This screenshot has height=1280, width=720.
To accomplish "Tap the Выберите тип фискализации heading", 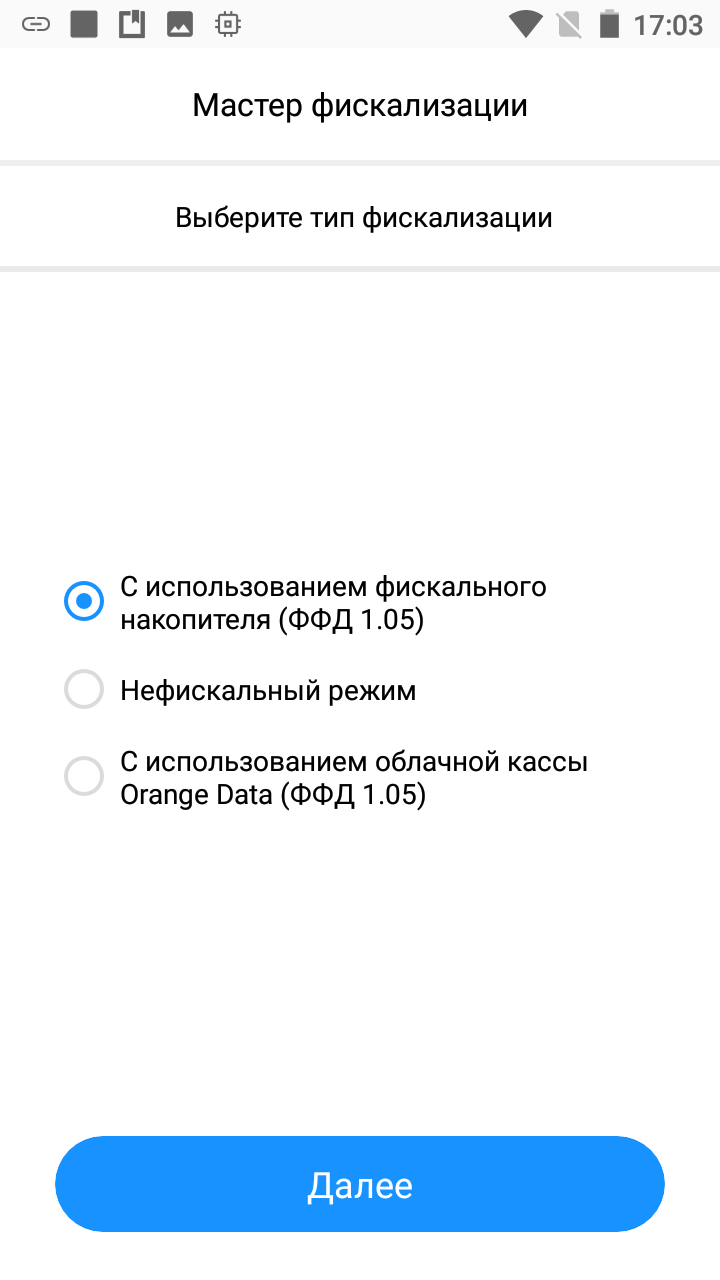I will pyautogui.click(x=364, y=218).
